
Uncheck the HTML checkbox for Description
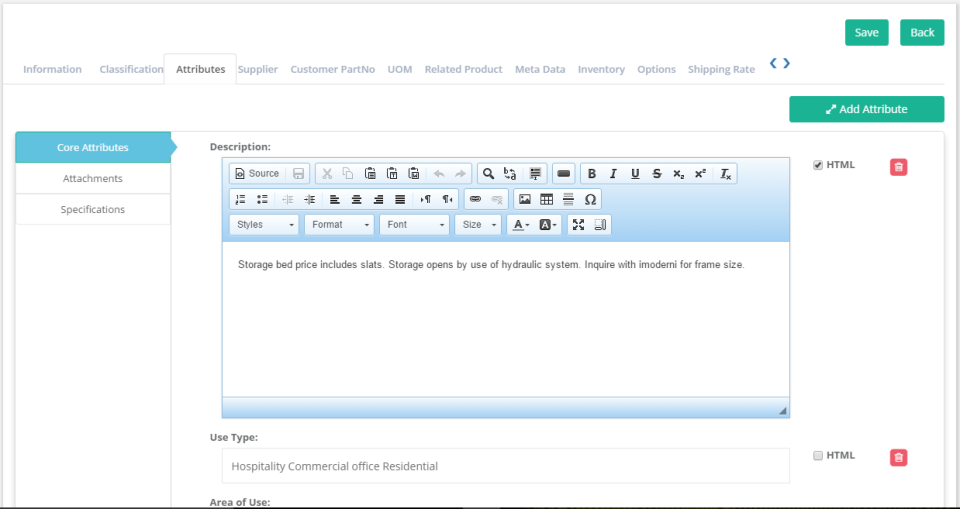point(818,165)
